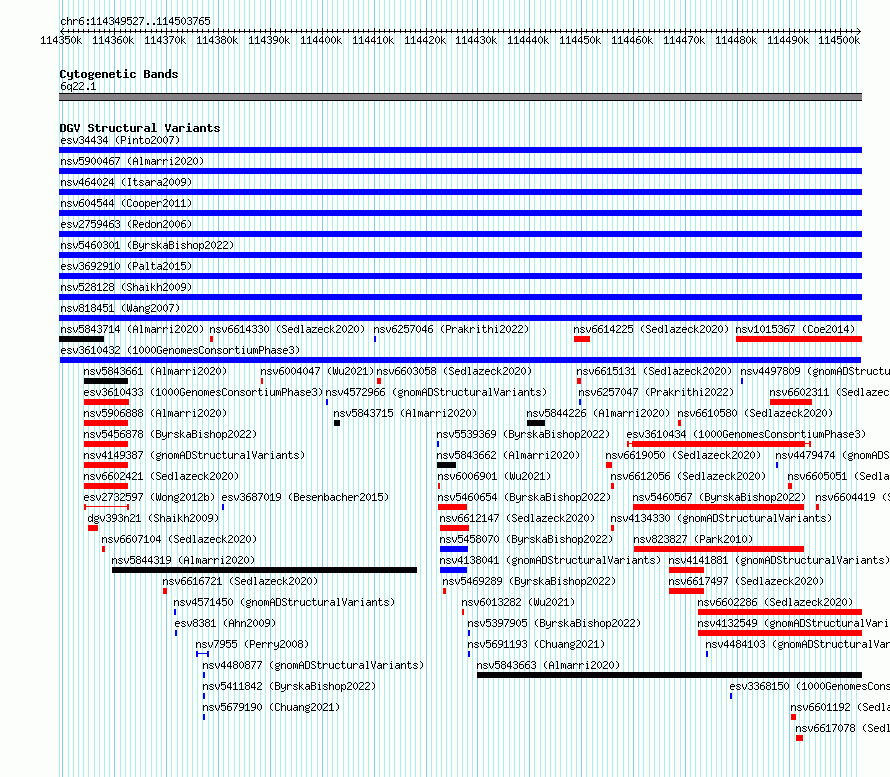Click black bar under nsv5843662
Screen dimensions: 890x777
pyautogui.click(x=446, y=465)
